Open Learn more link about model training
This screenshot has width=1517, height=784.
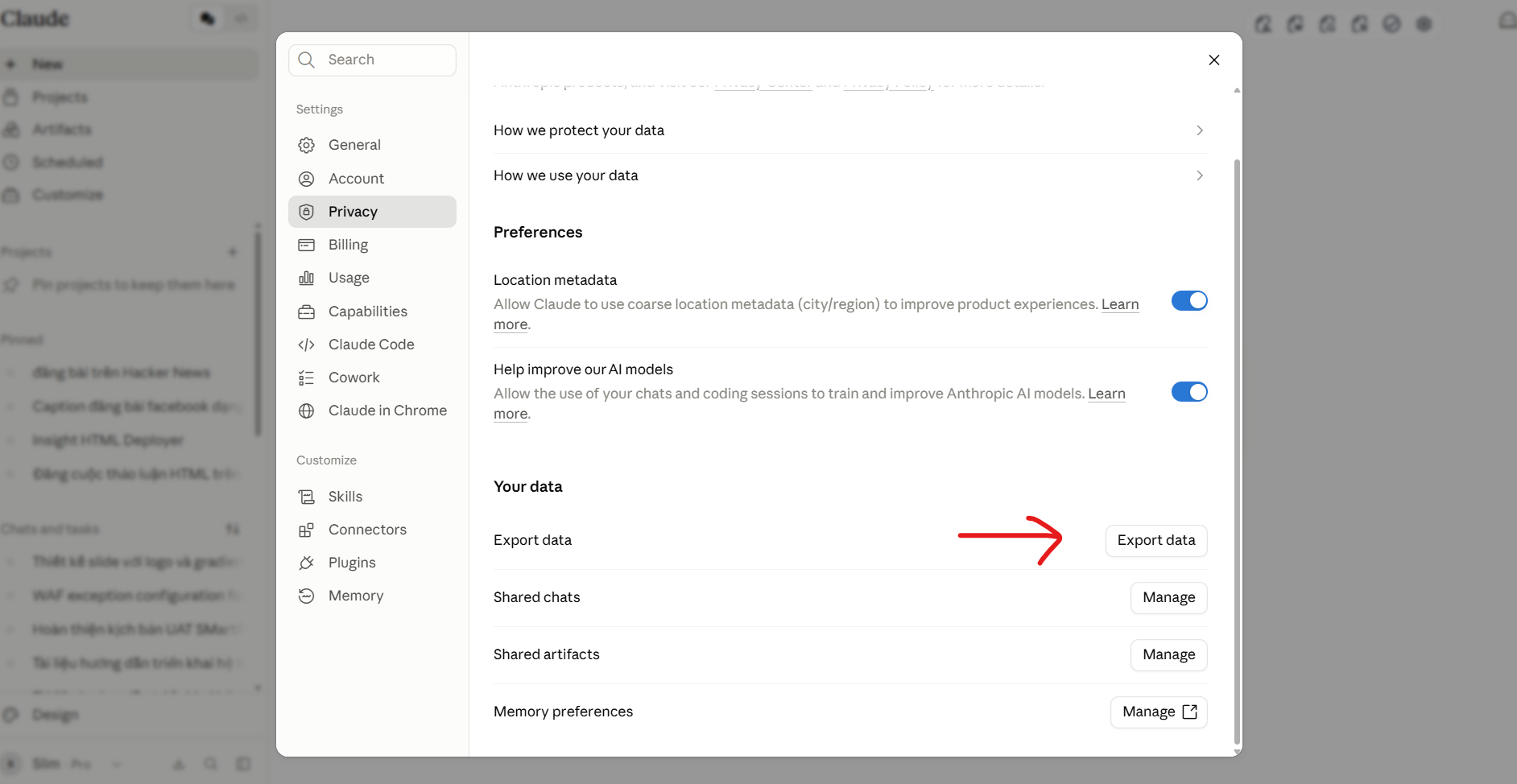coord(1106,394)
